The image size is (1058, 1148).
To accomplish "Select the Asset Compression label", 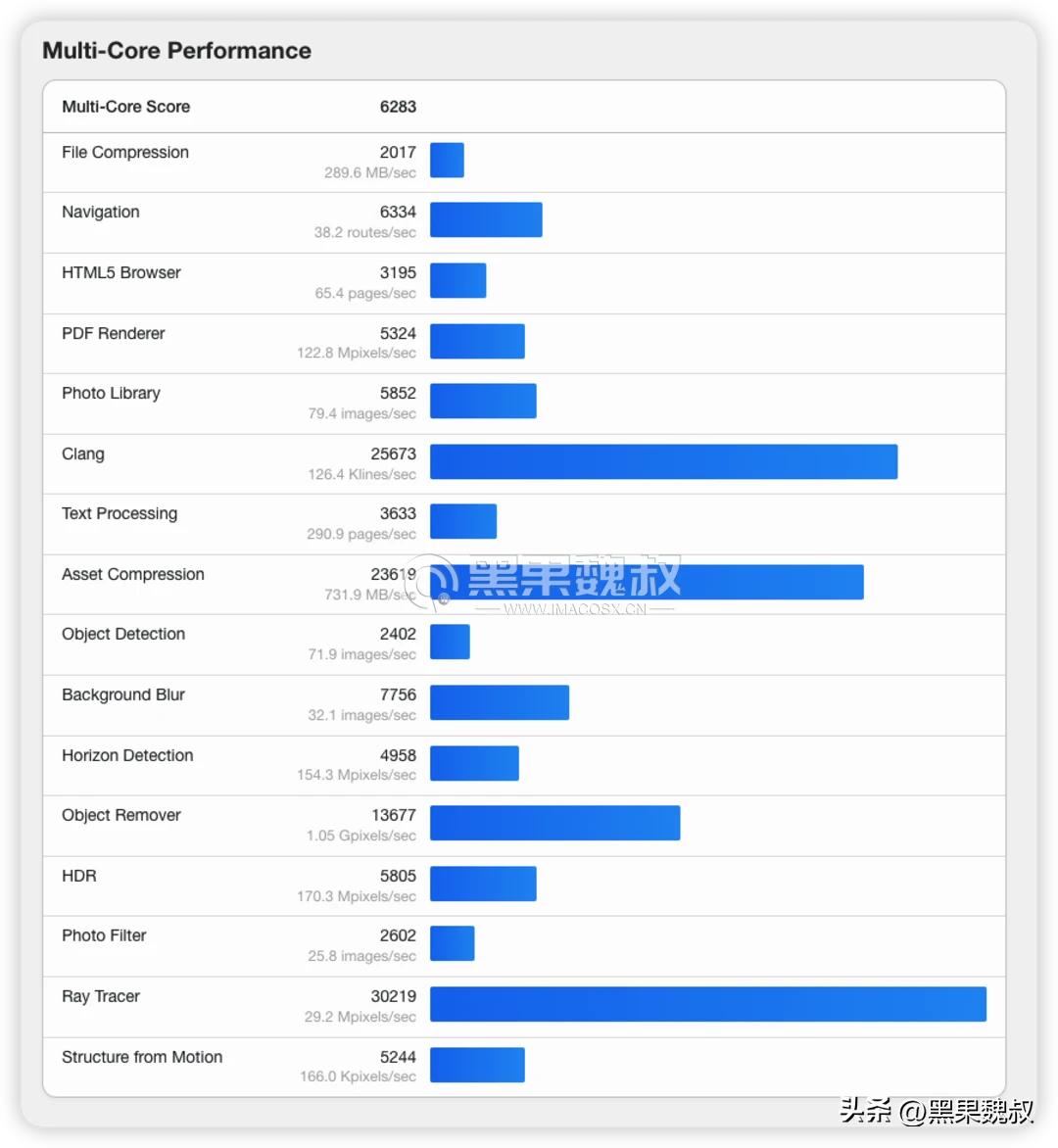I will [133, 575].
